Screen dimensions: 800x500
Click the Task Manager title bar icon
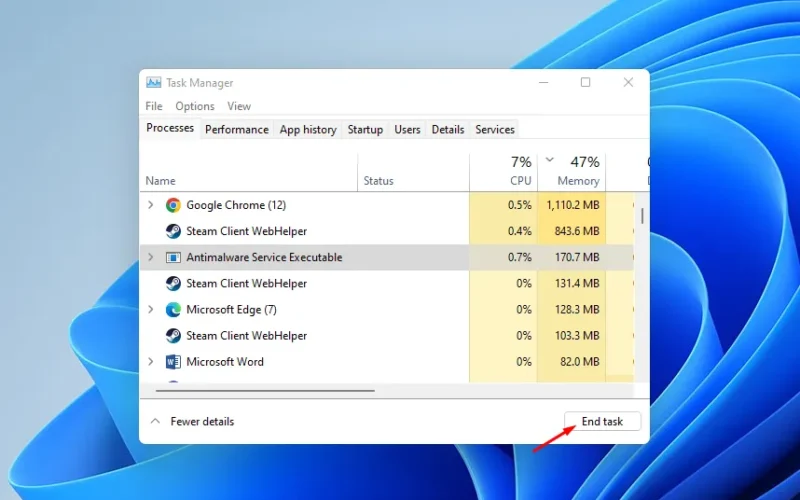coord(153,82)
